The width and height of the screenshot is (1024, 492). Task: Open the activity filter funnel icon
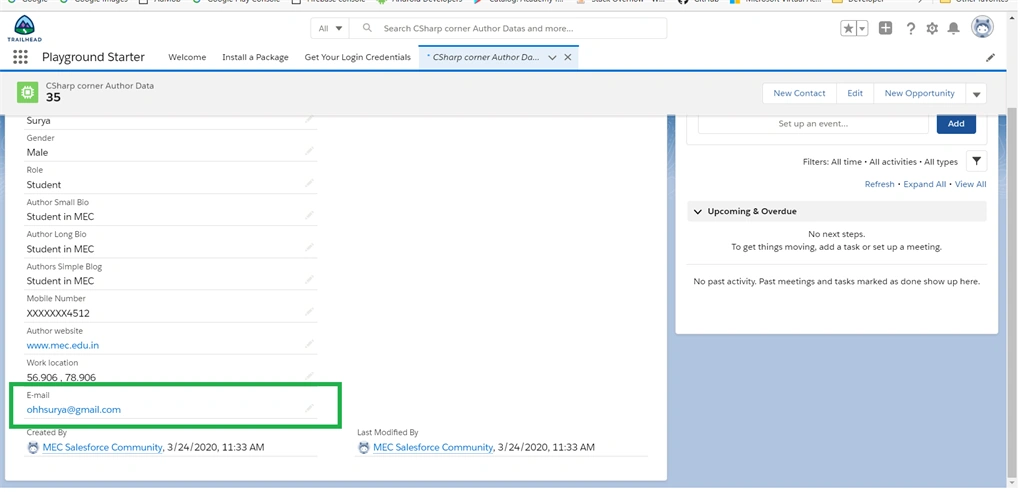click(x=976, y=161)
